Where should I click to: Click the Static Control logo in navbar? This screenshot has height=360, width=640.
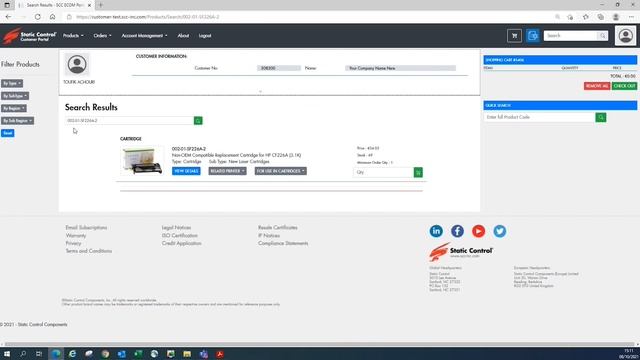tap(29, 36)
